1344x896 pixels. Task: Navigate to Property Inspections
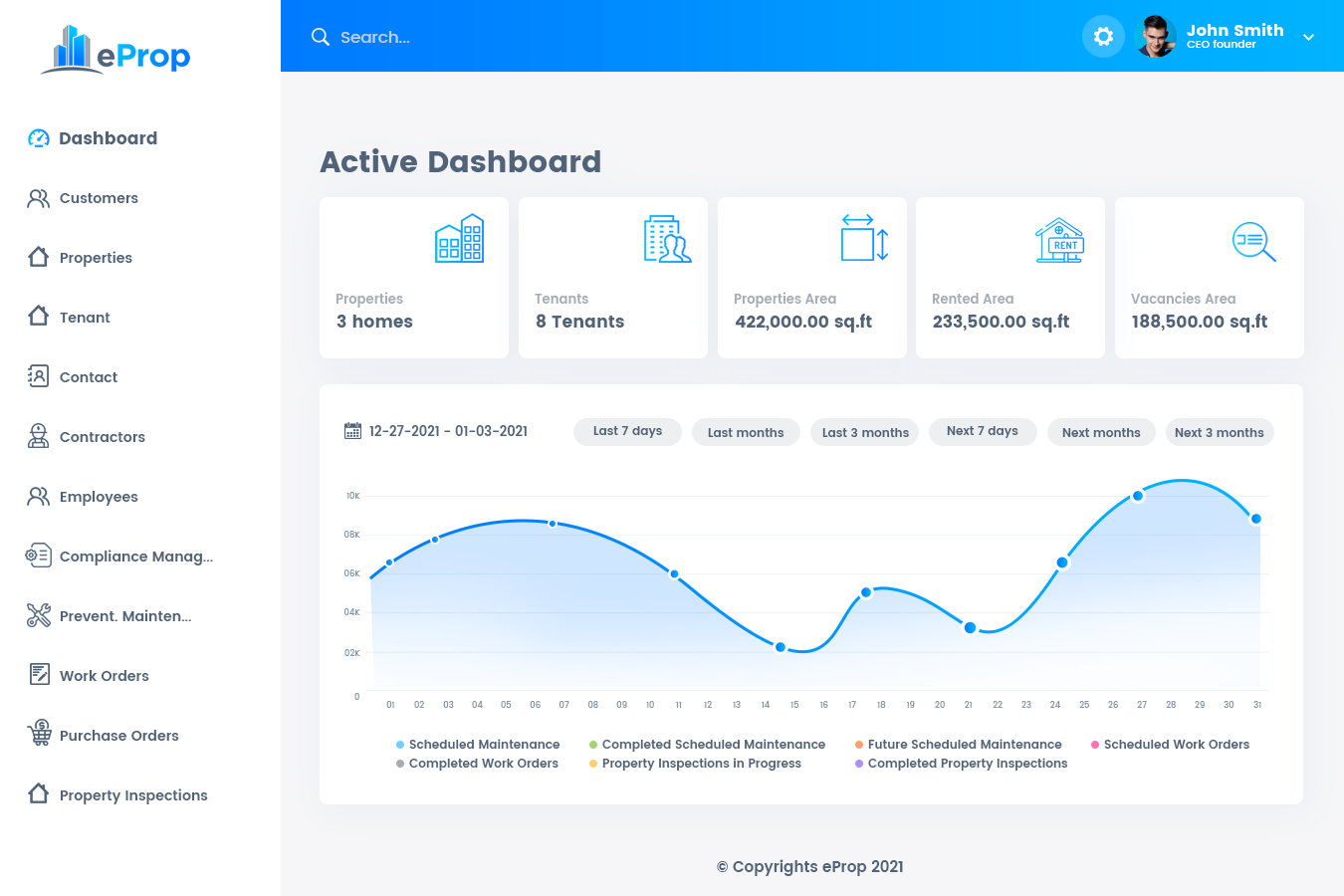pyautogui.click(x=38, y=794)
